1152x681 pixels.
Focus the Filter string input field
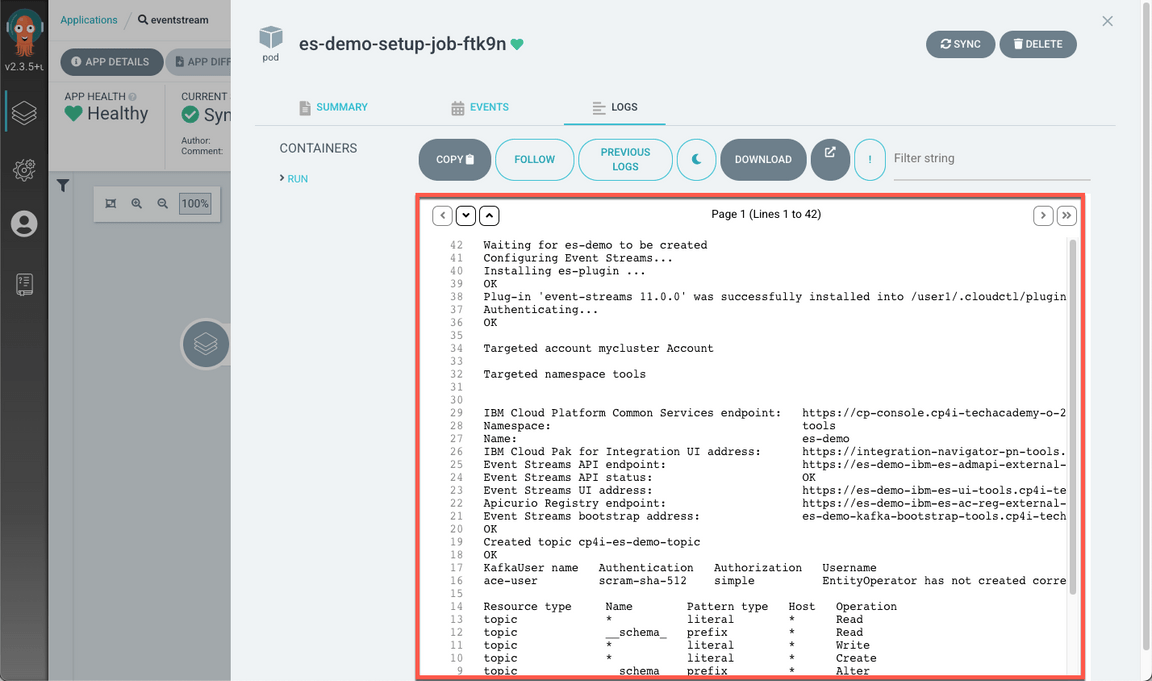pyautogui.click(x=990, y=158)
